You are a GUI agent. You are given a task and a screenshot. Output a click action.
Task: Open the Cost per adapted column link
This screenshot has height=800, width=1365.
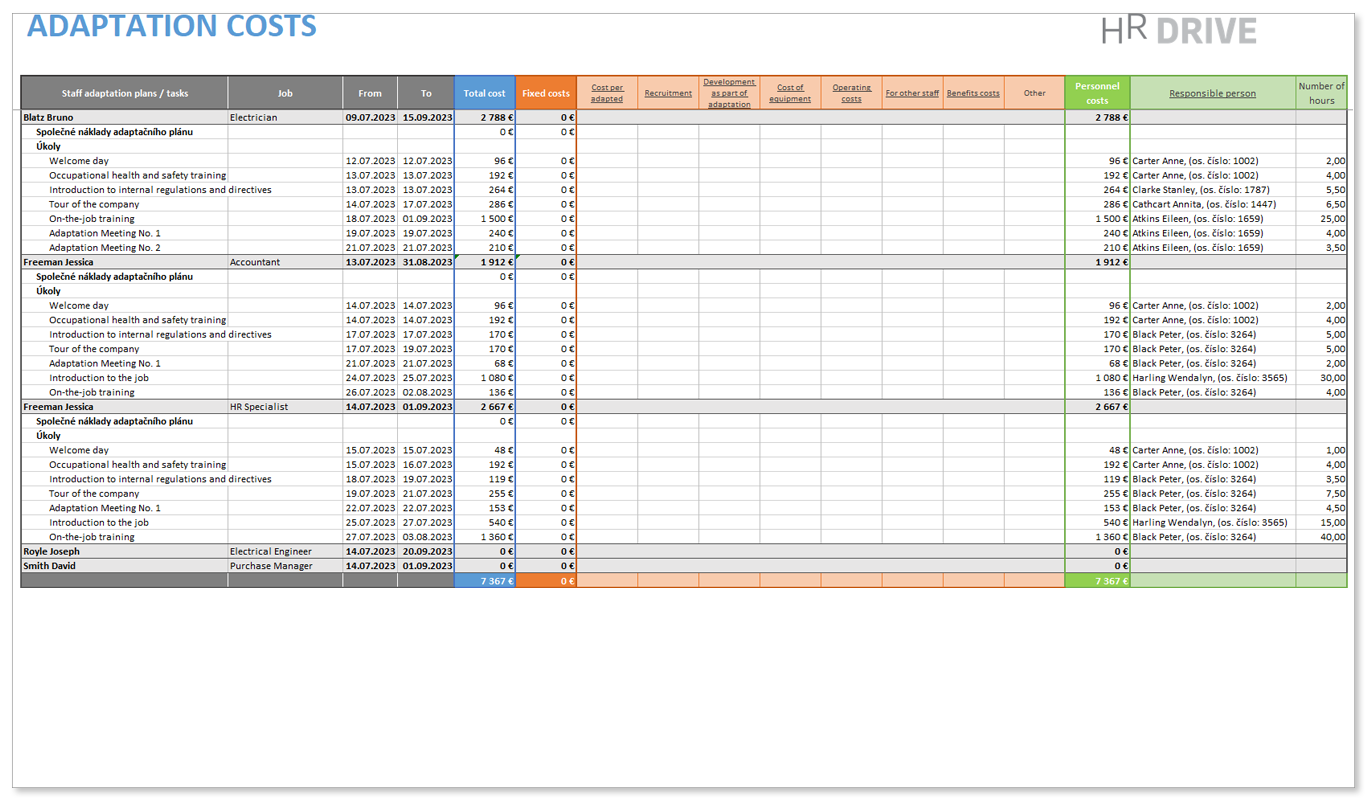[607, 91]
